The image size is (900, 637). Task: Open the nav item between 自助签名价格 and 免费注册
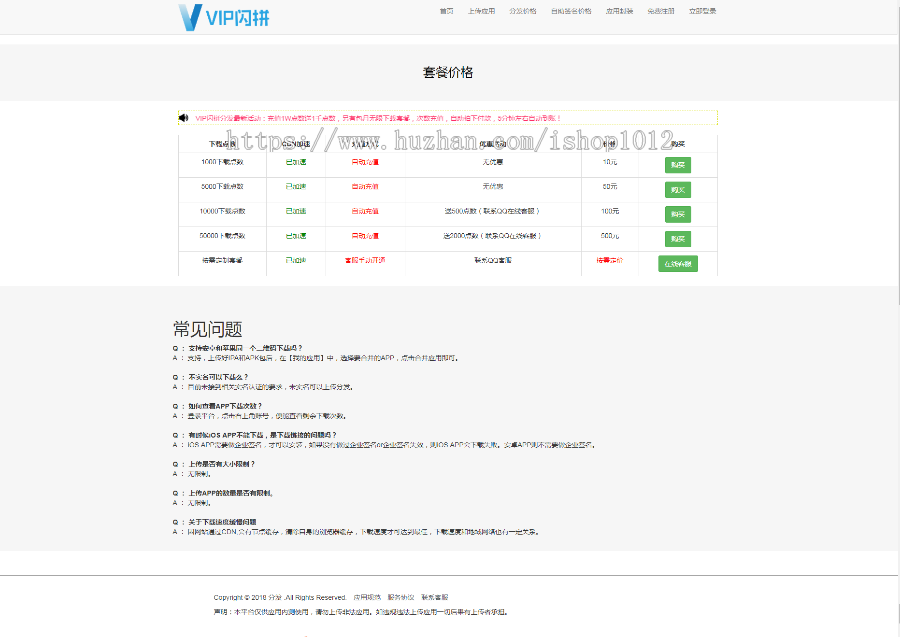tap(619, 11)
